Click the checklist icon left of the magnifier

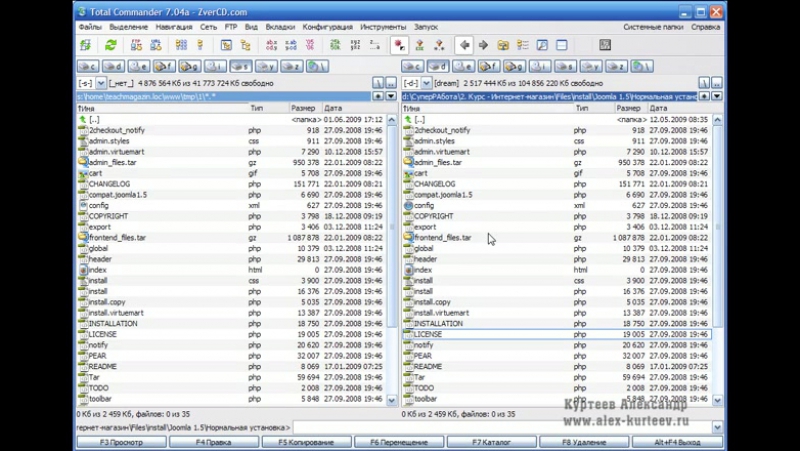(522, 45)
